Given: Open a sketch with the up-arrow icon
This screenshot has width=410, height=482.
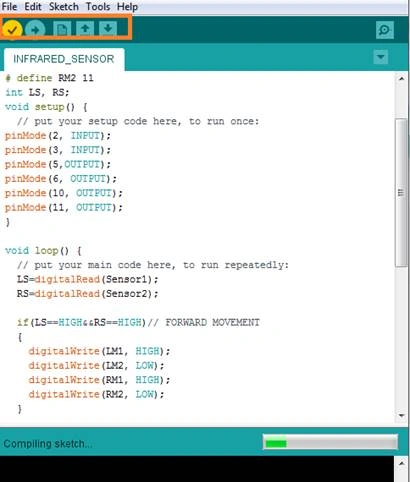Looking at the screenshot, I should [x=85, y=29].
